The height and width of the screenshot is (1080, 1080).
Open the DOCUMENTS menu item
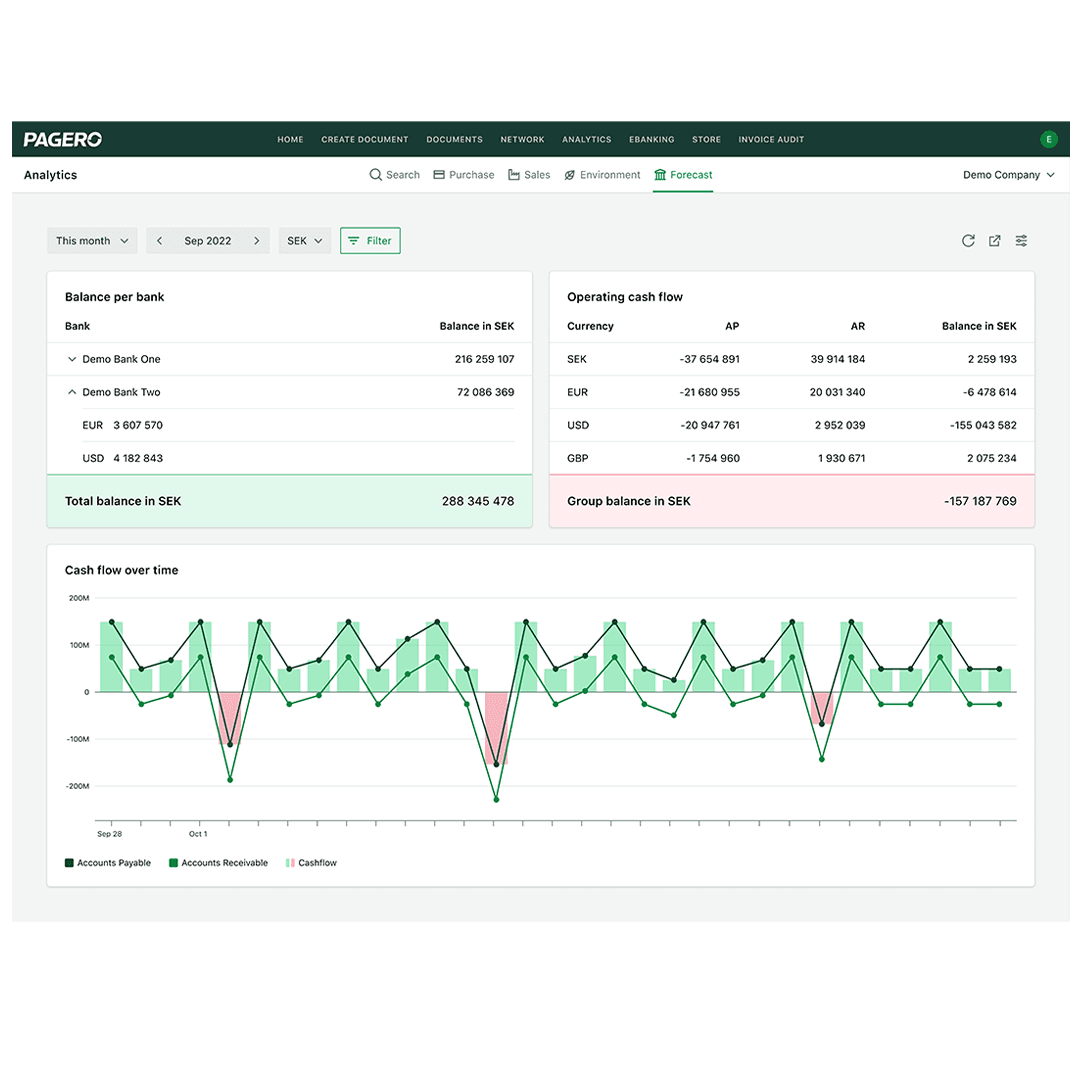click(454, 140)
